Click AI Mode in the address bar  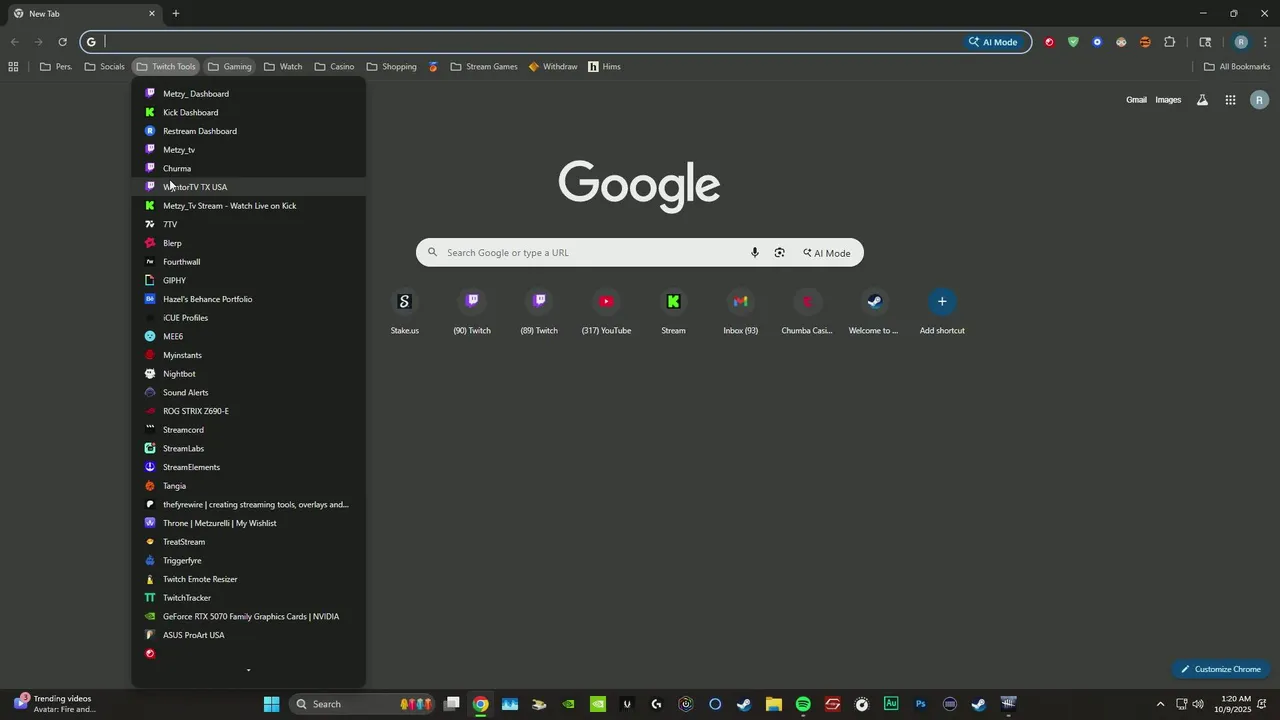tap(993, 42)
